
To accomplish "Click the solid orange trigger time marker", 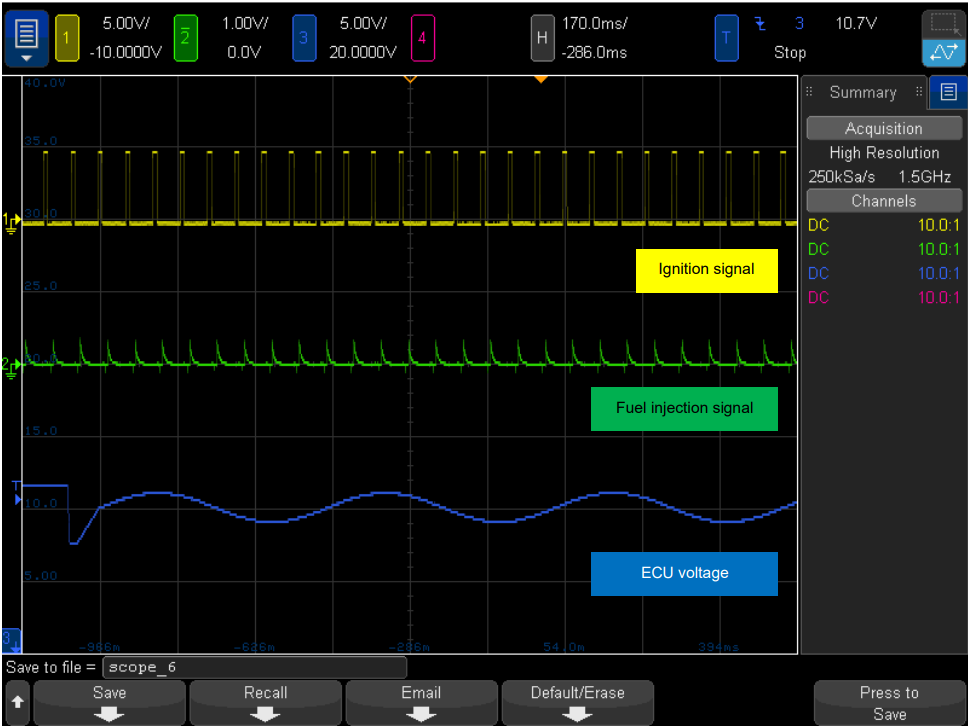I will [x=541, y=80].
